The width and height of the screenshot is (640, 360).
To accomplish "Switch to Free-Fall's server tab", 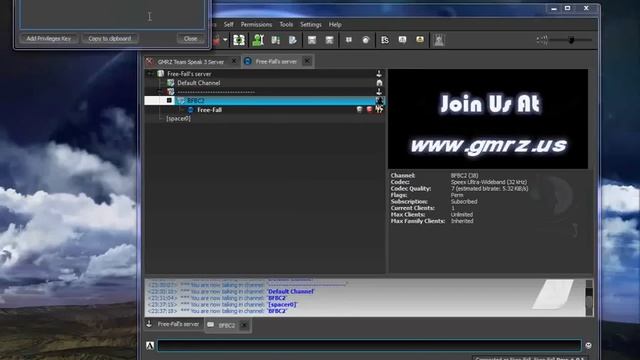I will point(276,62).
